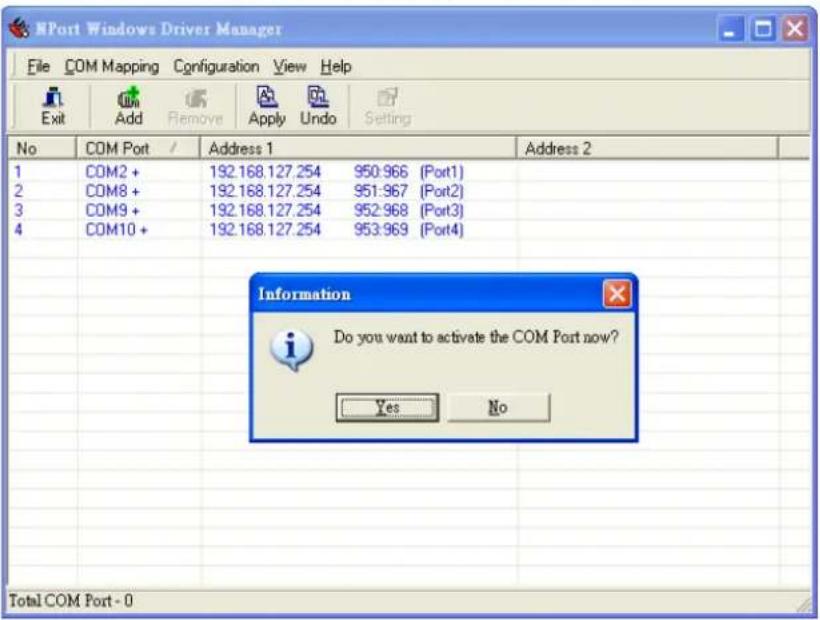Image resolution: width=820 pixels, height=620 pixels.
Task: Click the (Port1) label
Action: pos(442,171)
